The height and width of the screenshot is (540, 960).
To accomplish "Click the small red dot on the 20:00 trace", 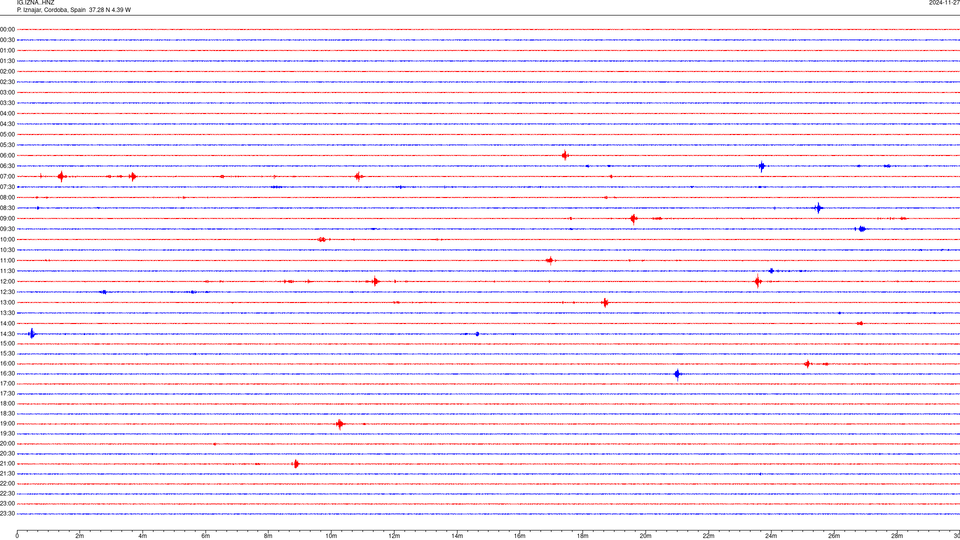I will point(215,444).
